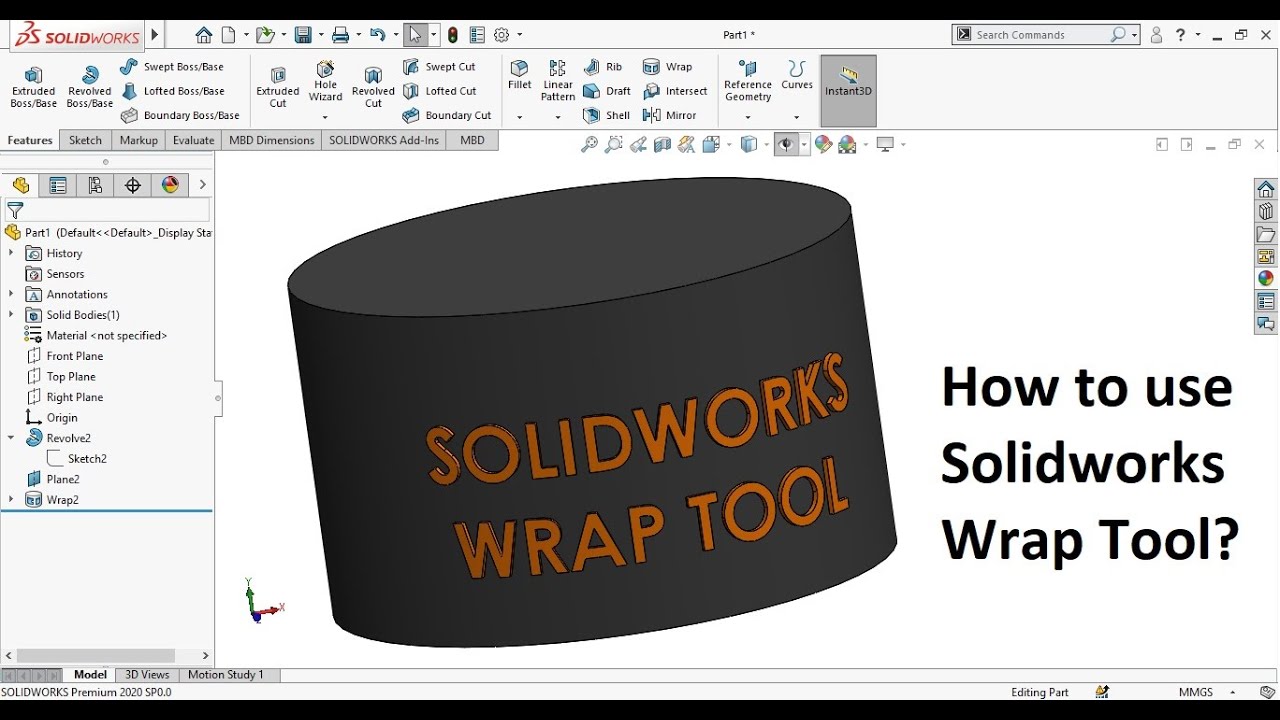Click the Apply Scene icon

(847, 145)
